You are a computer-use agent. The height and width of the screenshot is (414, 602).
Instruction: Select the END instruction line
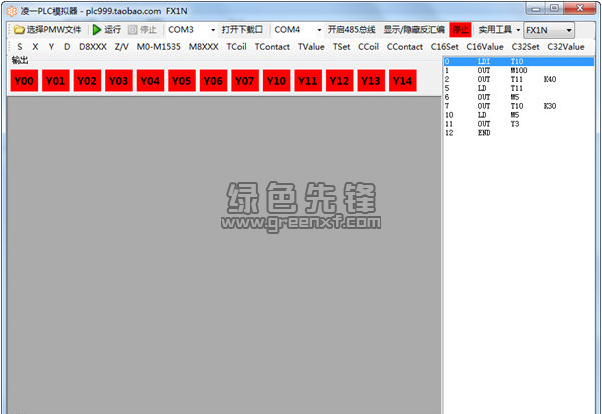(x=484, y=133)
